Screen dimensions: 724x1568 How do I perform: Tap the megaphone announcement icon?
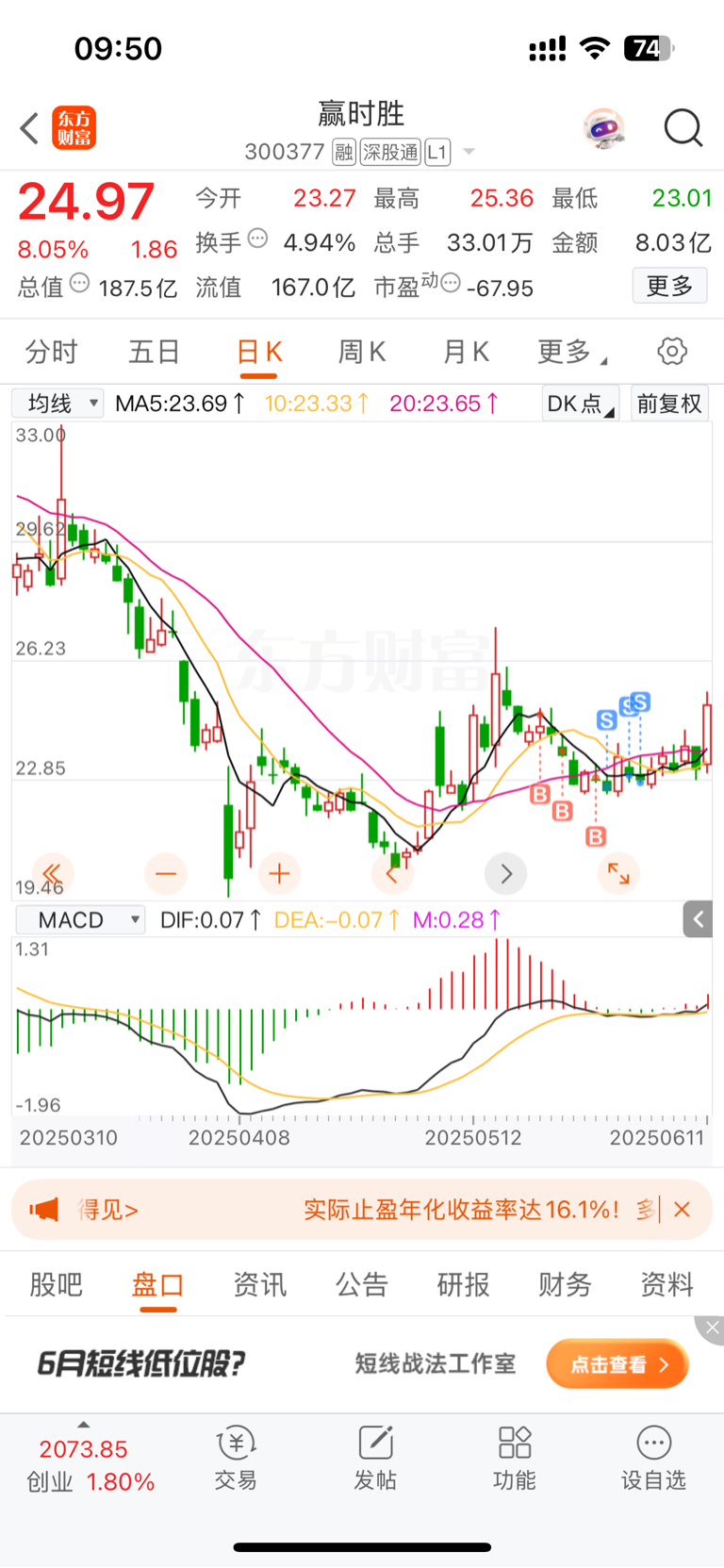(x=44, y=1210)
